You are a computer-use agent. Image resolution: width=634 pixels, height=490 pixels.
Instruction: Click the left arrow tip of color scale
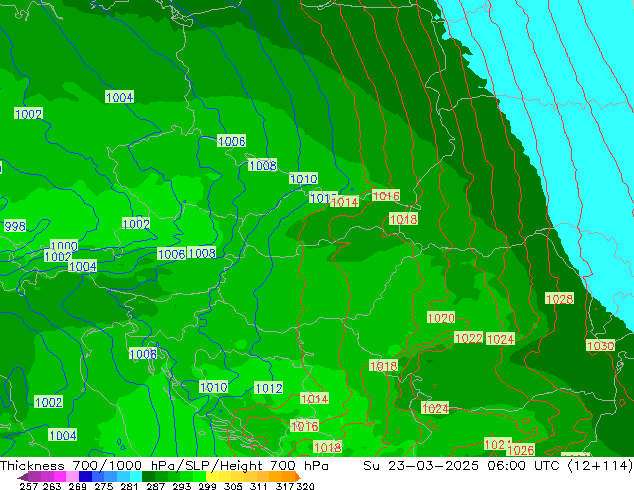coord(22,477)
